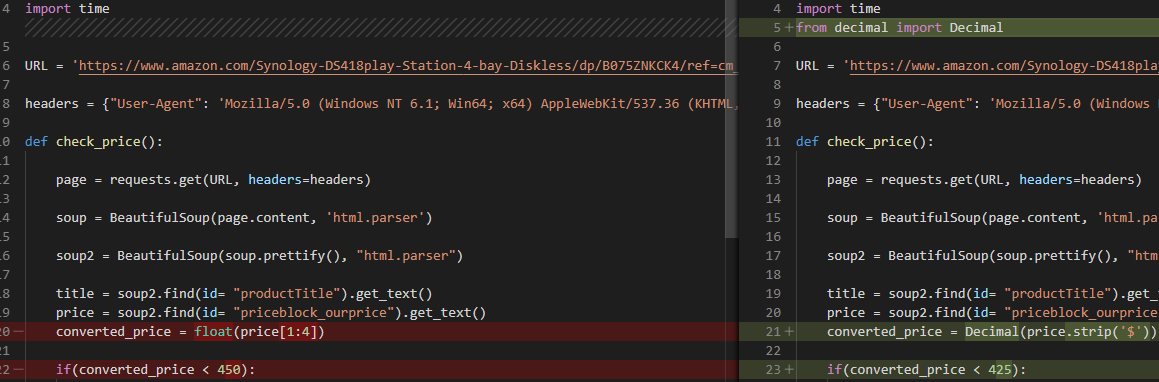Place cursor on highlighted Decimal( call

point(995,332)
